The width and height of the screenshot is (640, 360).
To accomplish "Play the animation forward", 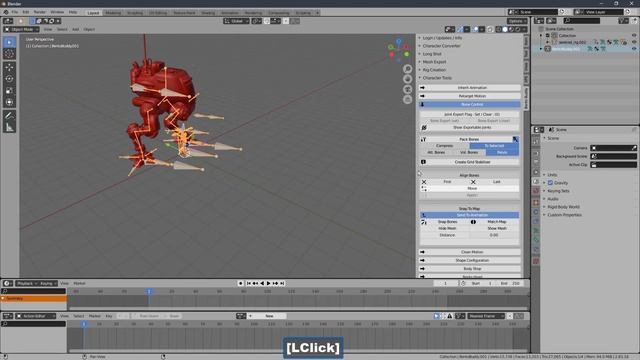I will point(269,283).
